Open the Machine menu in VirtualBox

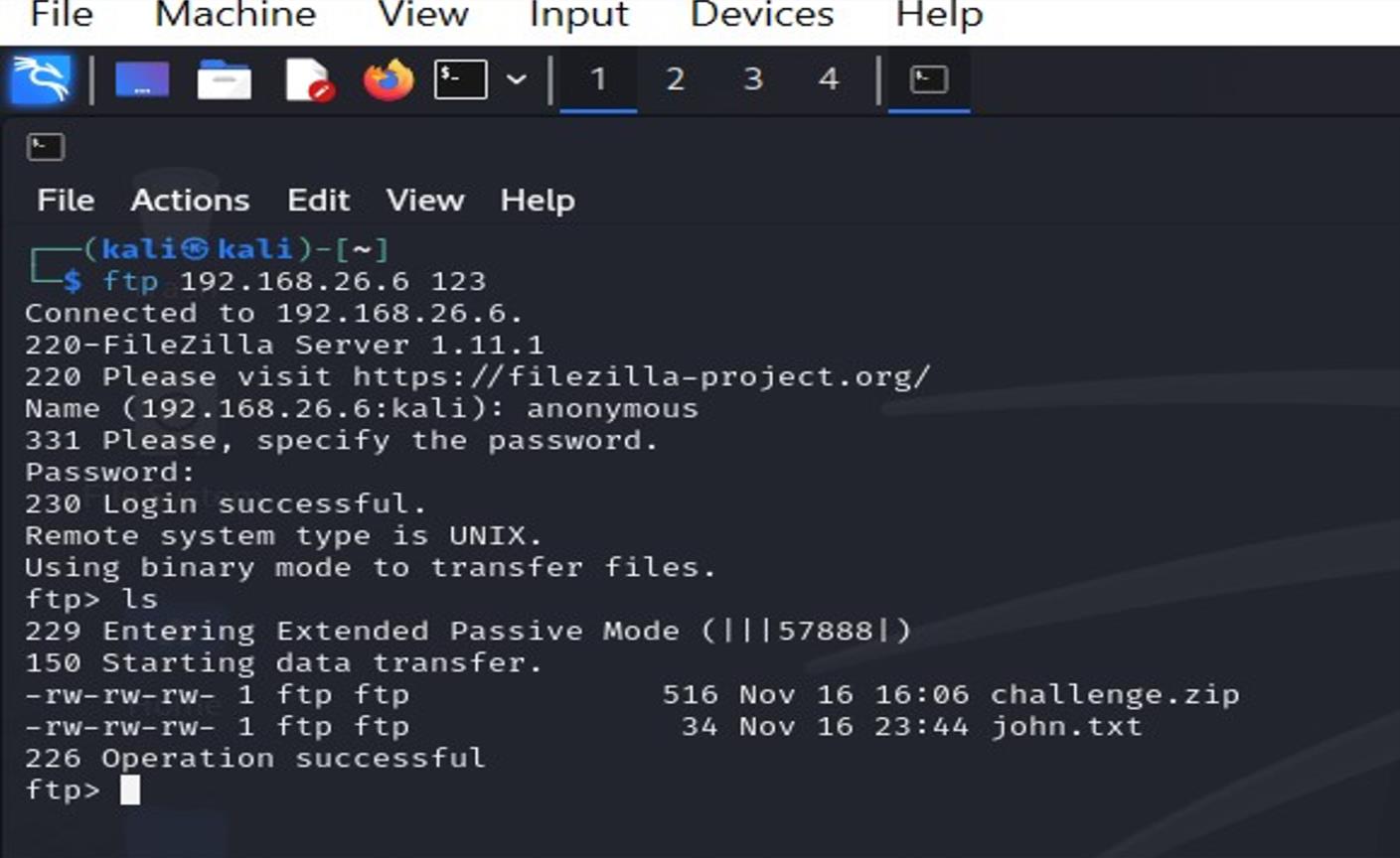(233, 15)
